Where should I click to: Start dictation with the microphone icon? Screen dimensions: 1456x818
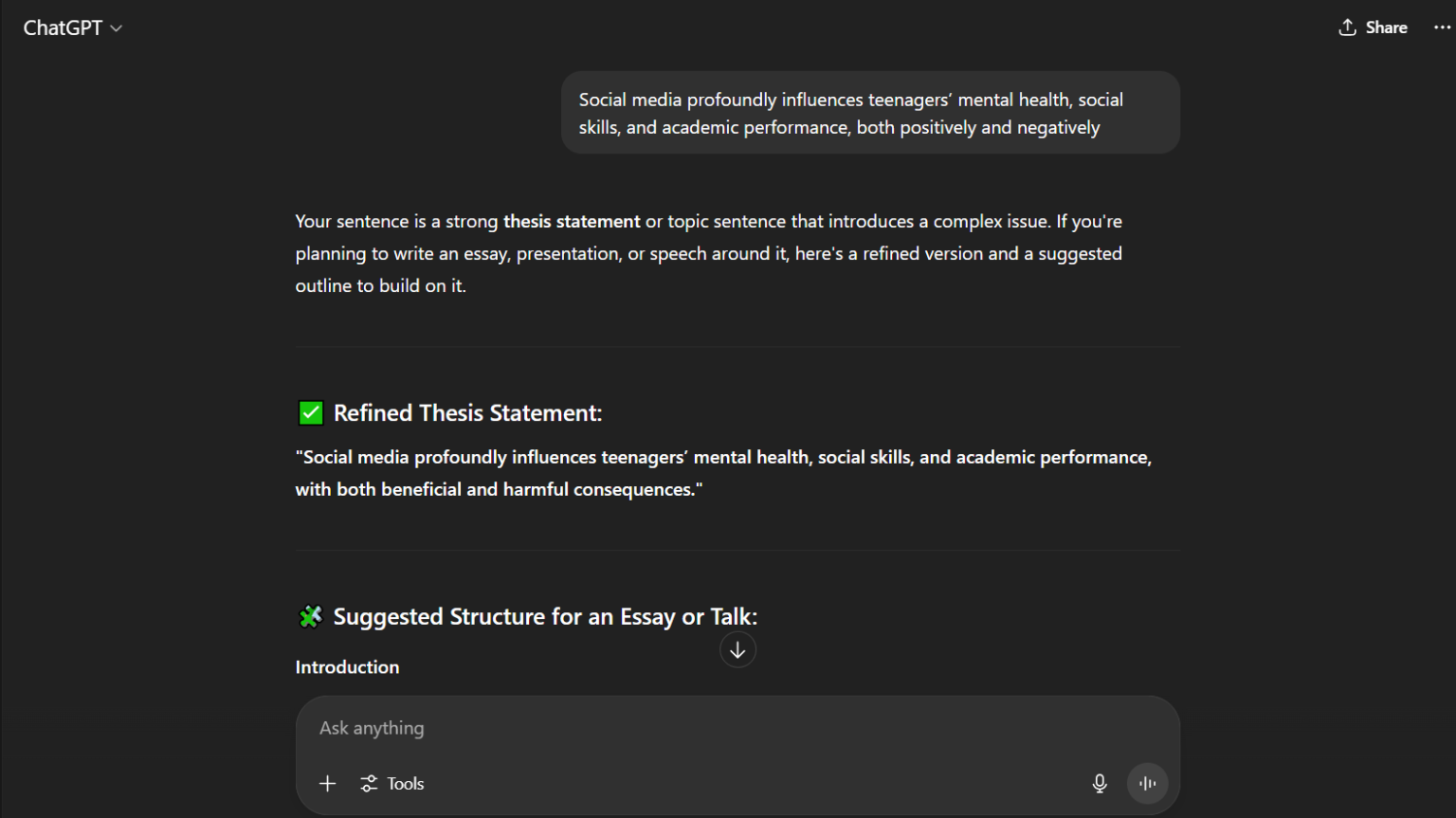[1100, 784]
